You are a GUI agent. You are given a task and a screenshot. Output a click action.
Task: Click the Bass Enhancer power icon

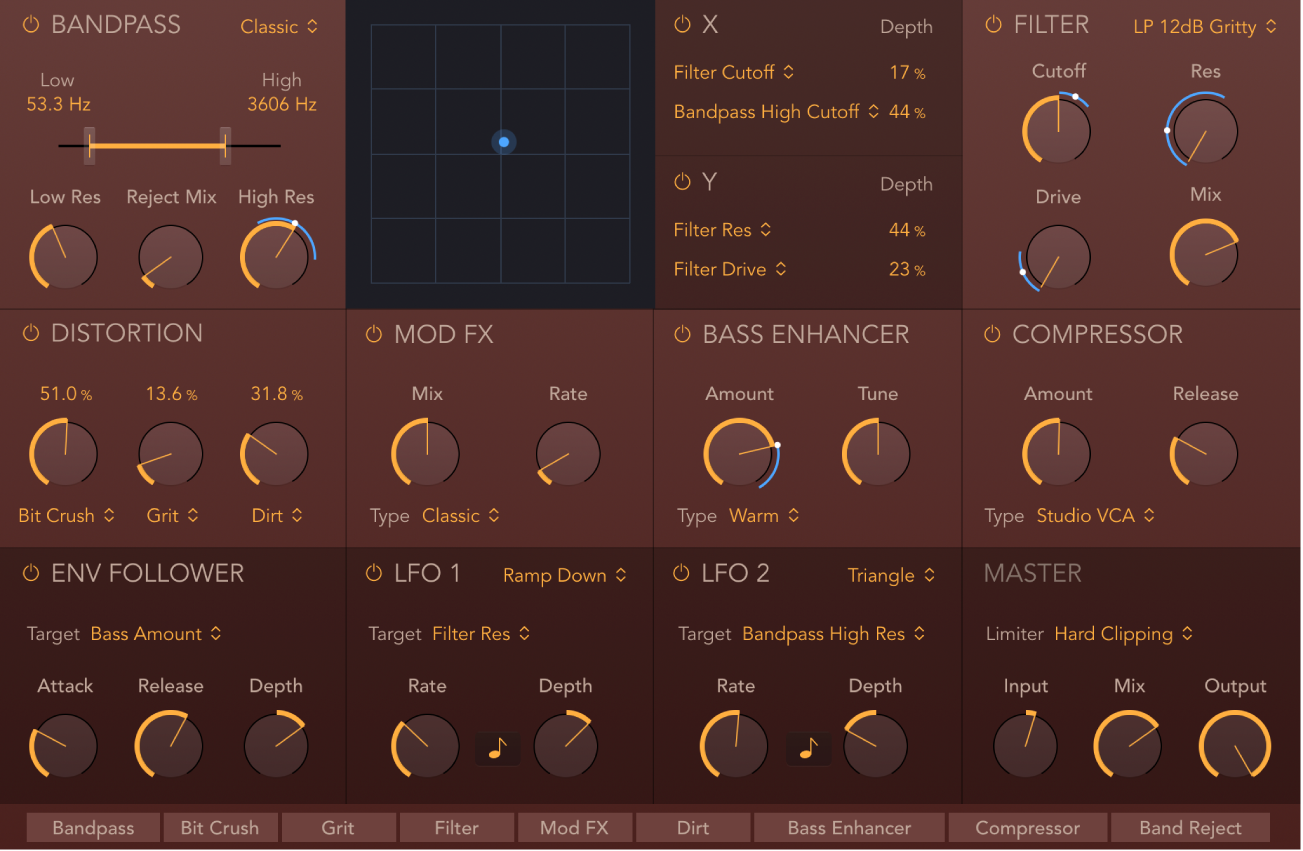point(683,334)
